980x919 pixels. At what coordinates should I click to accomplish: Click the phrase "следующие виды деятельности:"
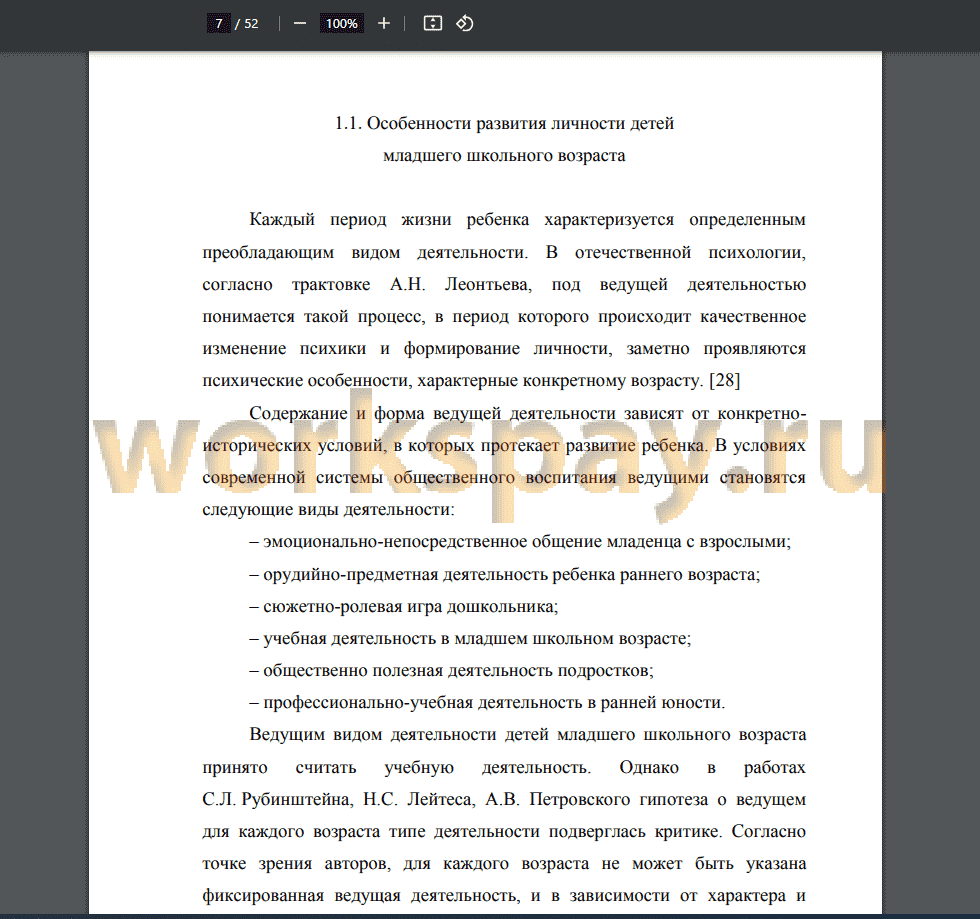(328, 510)
